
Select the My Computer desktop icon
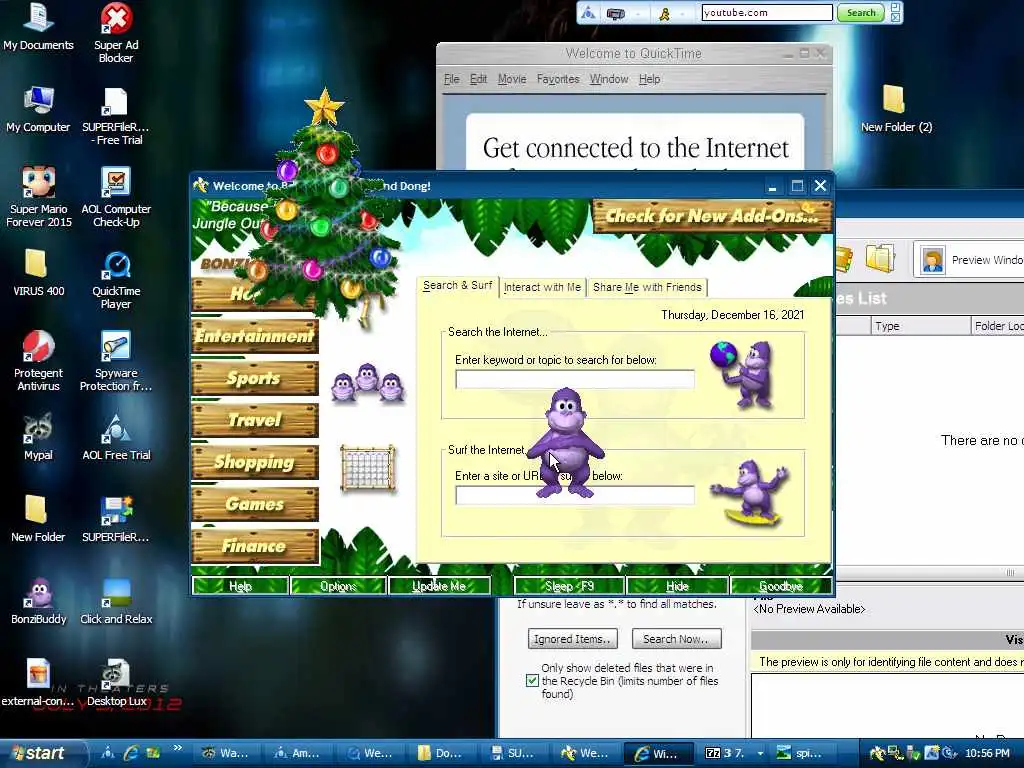click(38, 109)
